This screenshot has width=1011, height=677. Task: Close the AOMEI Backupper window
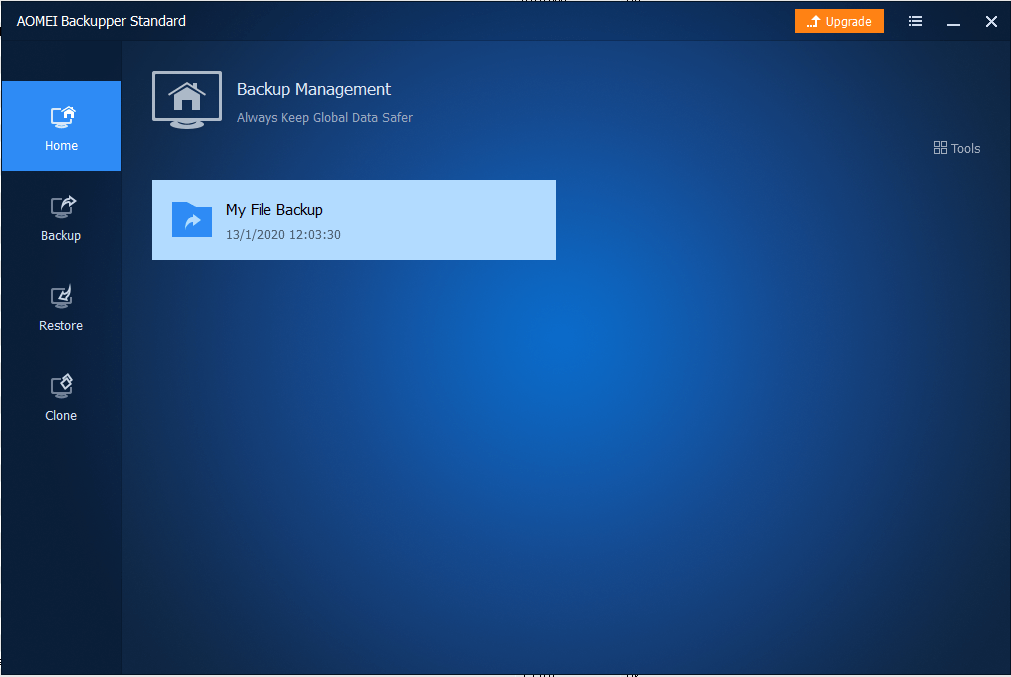[x=991, y=21]
